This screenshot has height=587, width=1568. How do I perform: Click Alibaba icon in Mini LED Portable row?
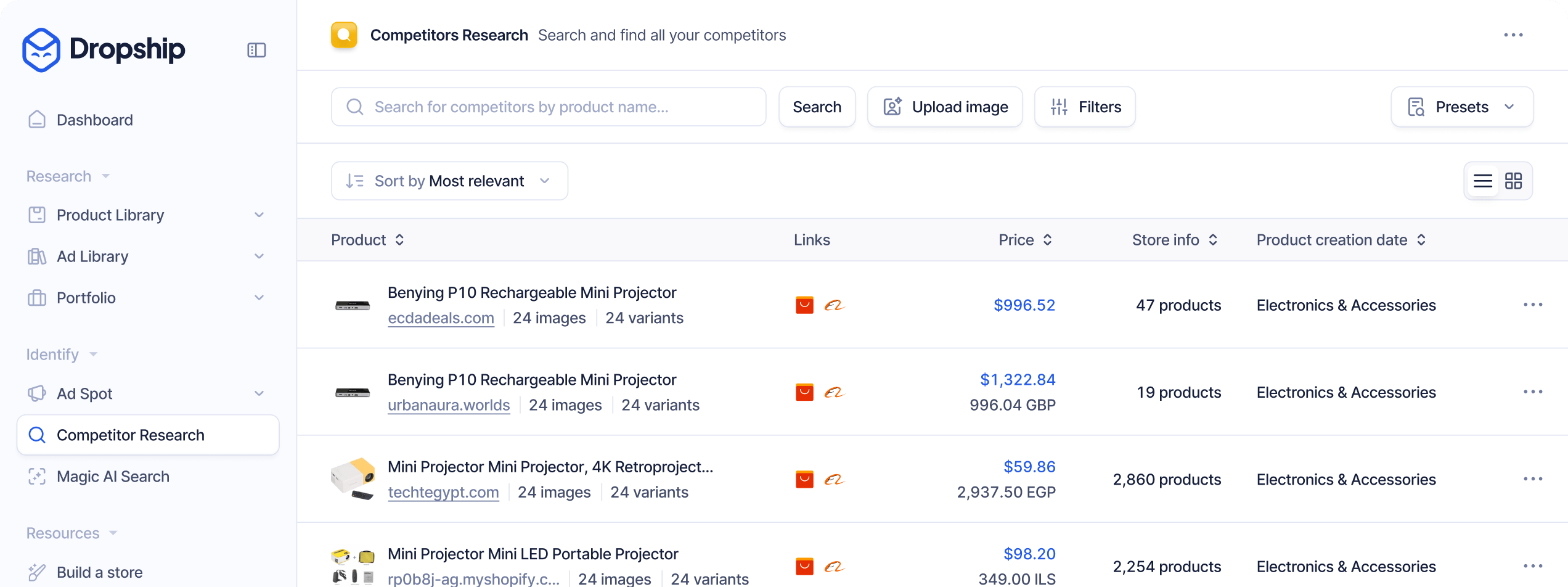[x=834, y=566]
